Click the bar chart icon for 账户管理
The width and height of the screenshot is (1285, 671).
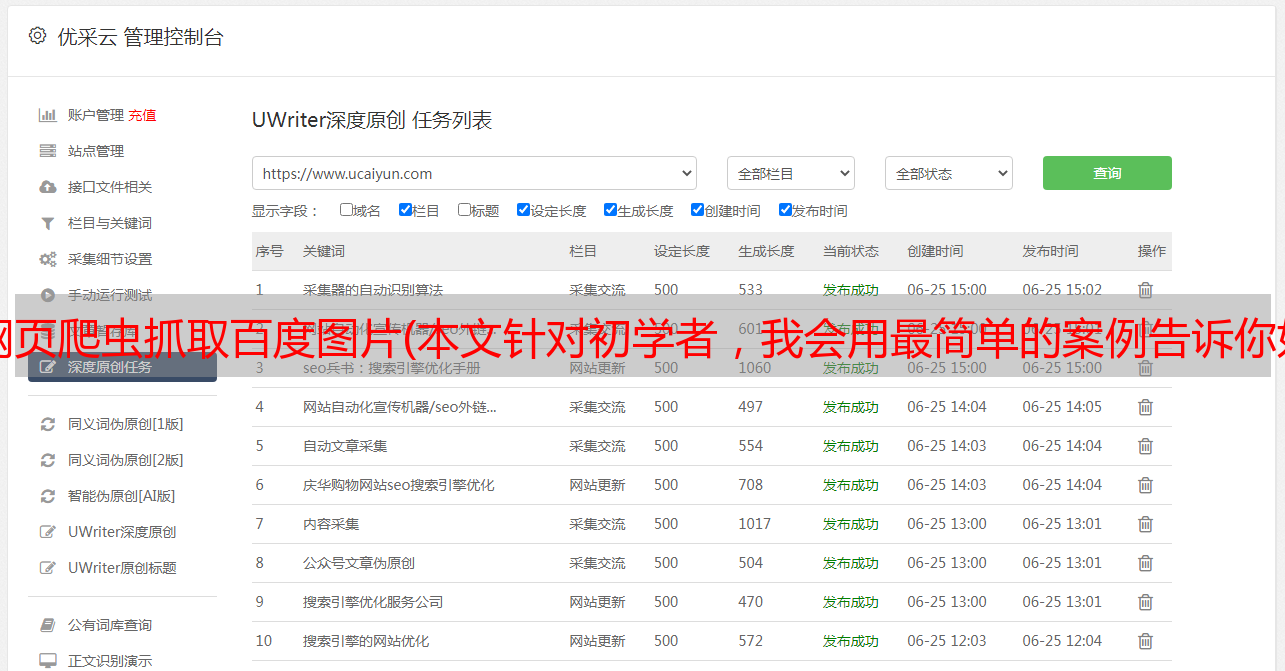point(47,115)
